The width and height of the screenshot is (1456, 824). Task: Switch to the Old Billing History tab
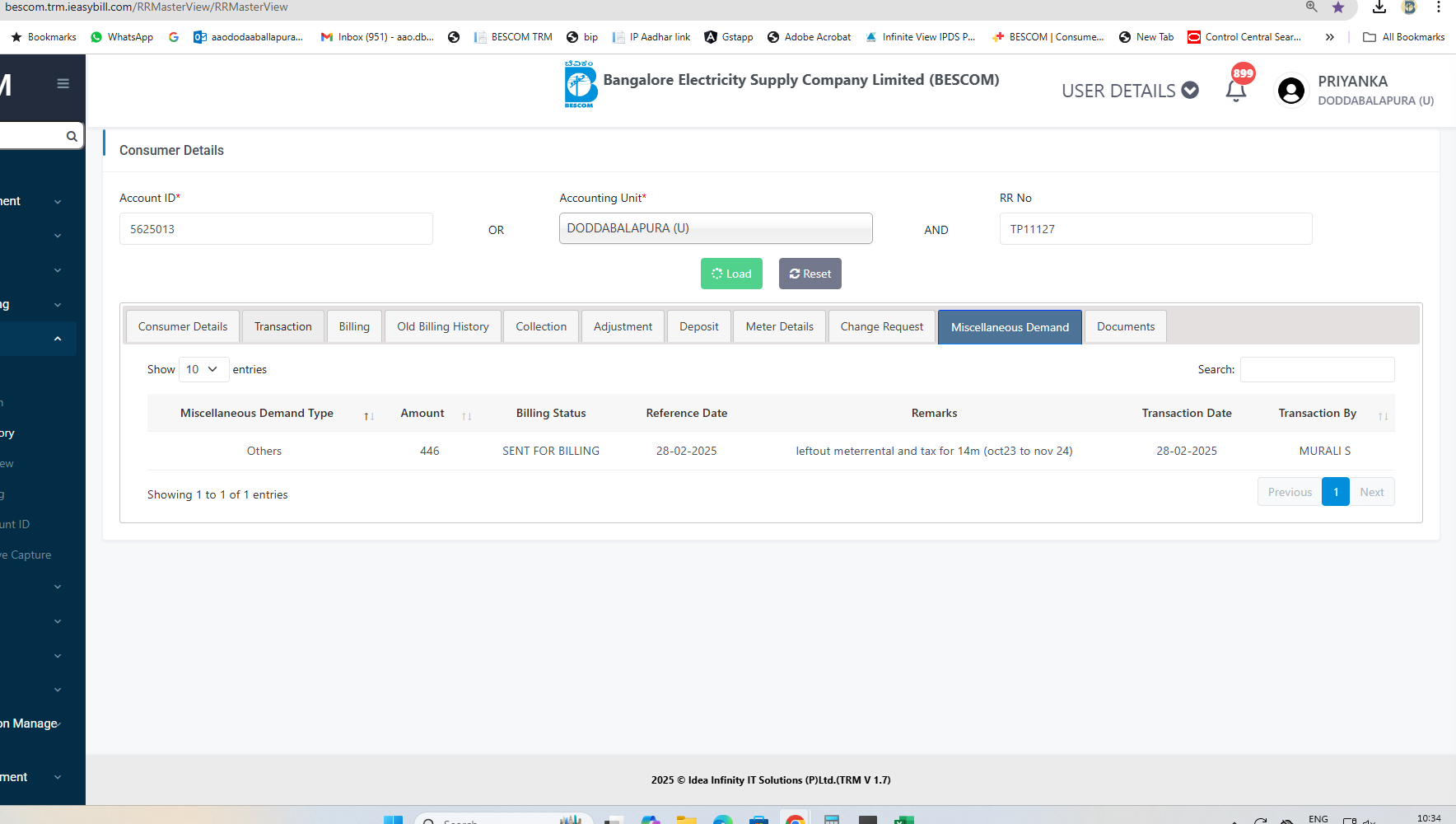[x=443, y=326]
